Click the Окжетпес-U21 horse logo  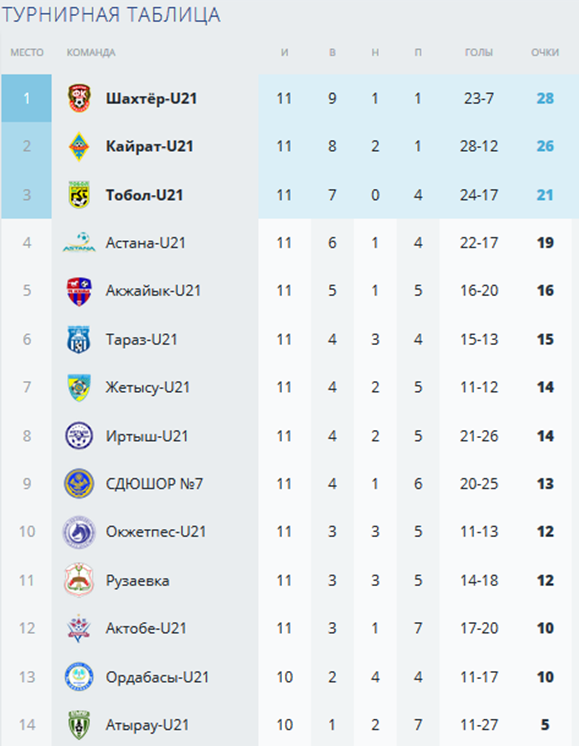[x=79, y=532]
